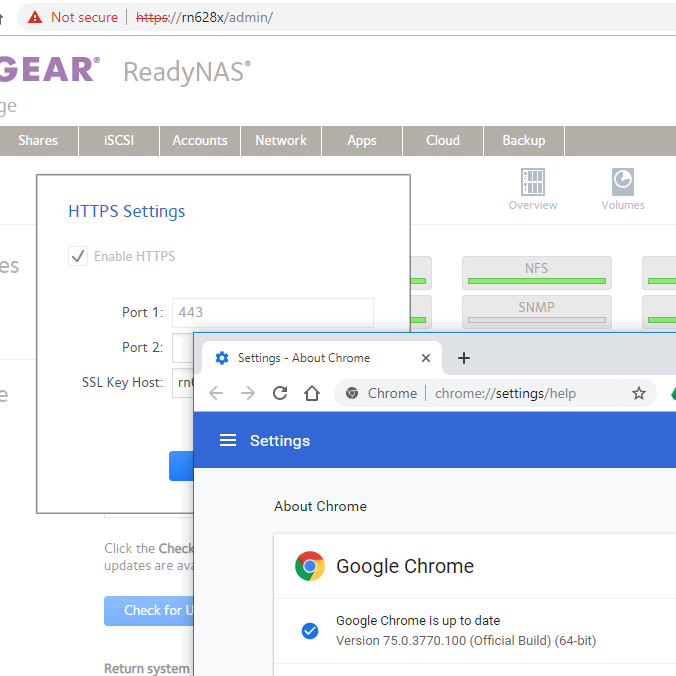
Task: Open the Volumes icon in ReadyNAS
Action: (623, 189)
